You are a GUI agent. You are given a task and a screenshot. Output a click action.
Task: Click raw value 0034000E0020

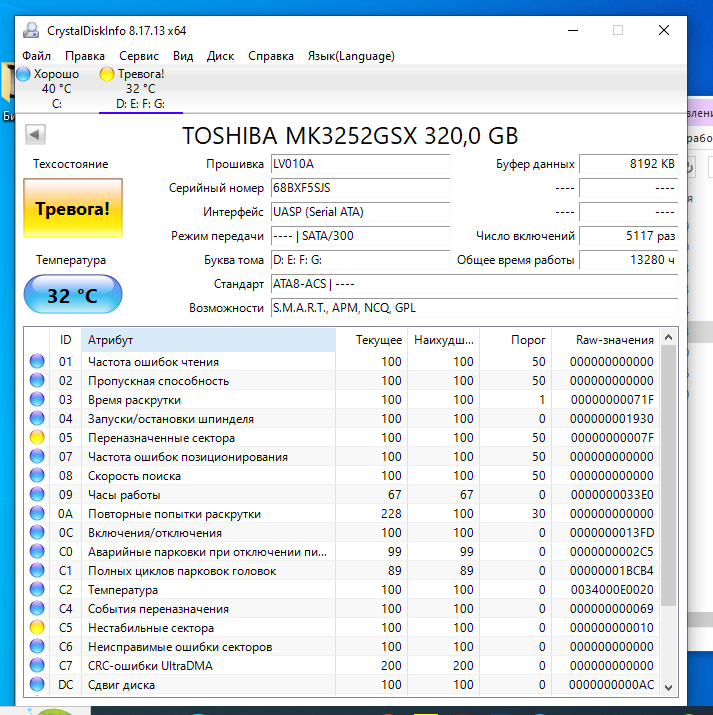612,590
